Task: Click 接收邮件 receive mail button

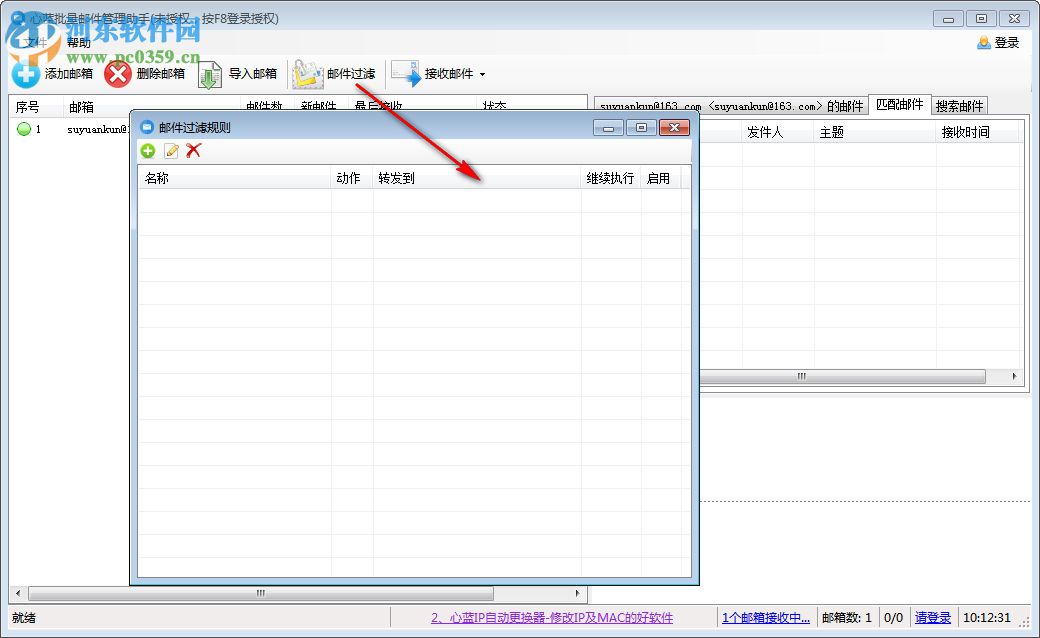Action: pos(432,74)
